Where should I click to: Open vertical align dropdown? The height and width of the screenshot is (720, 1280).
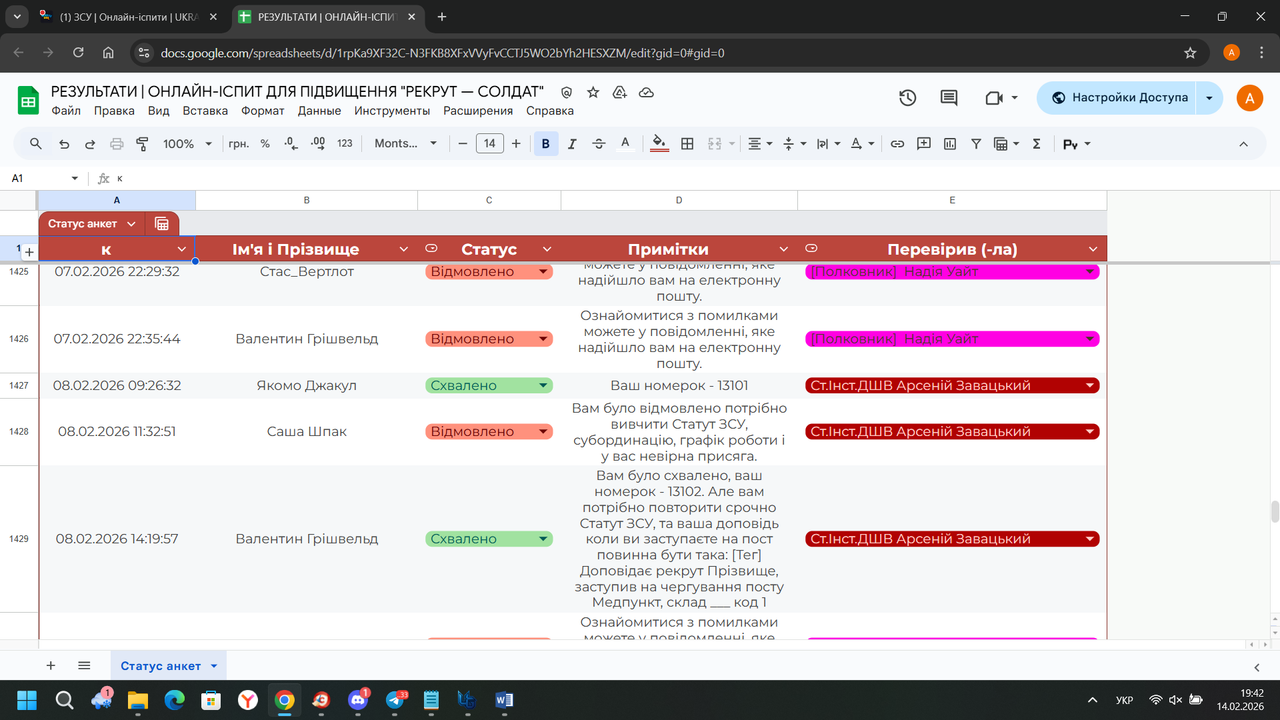(794, 144)
